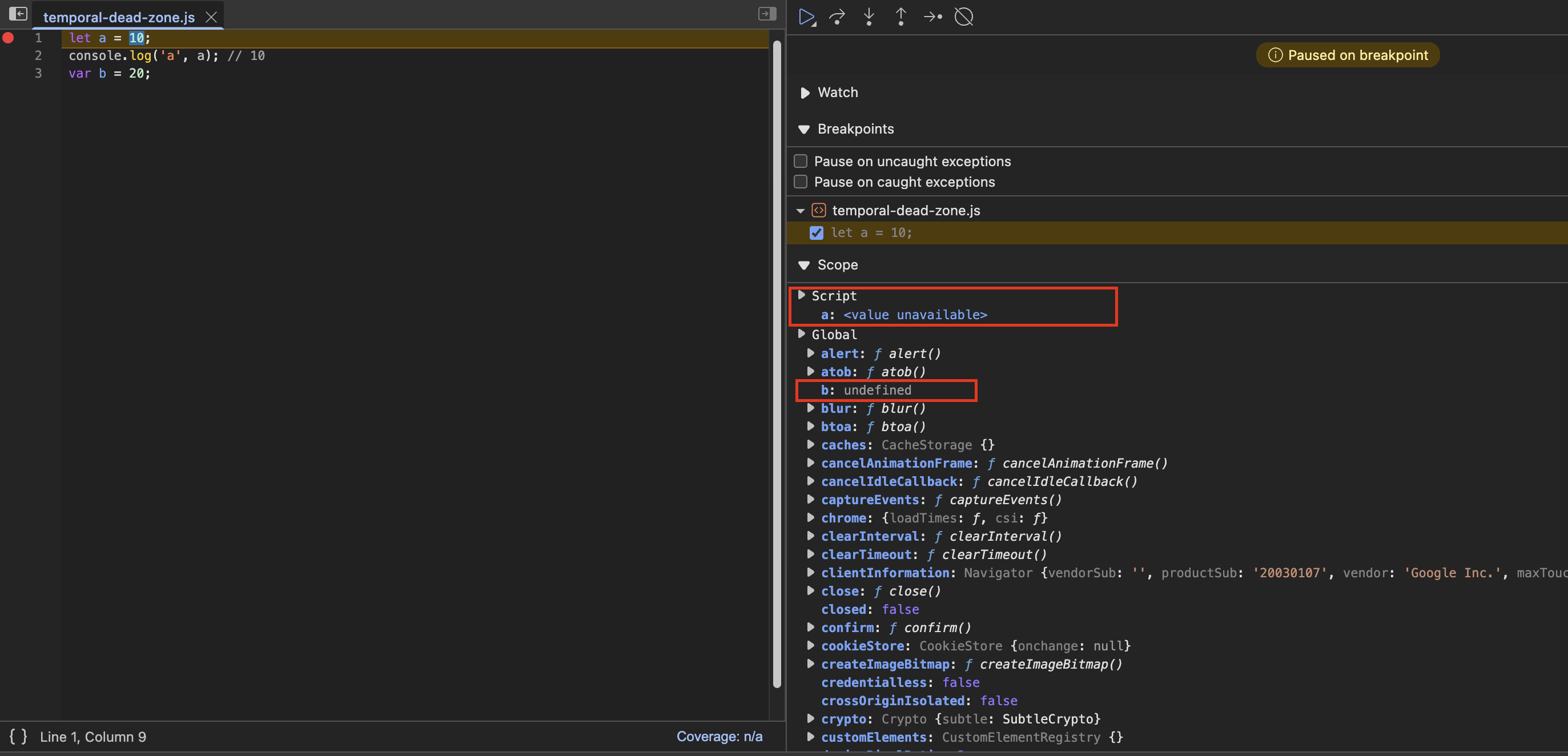Step over next function call
Viewport: 1568px width, 756px height.
[838, 17]
